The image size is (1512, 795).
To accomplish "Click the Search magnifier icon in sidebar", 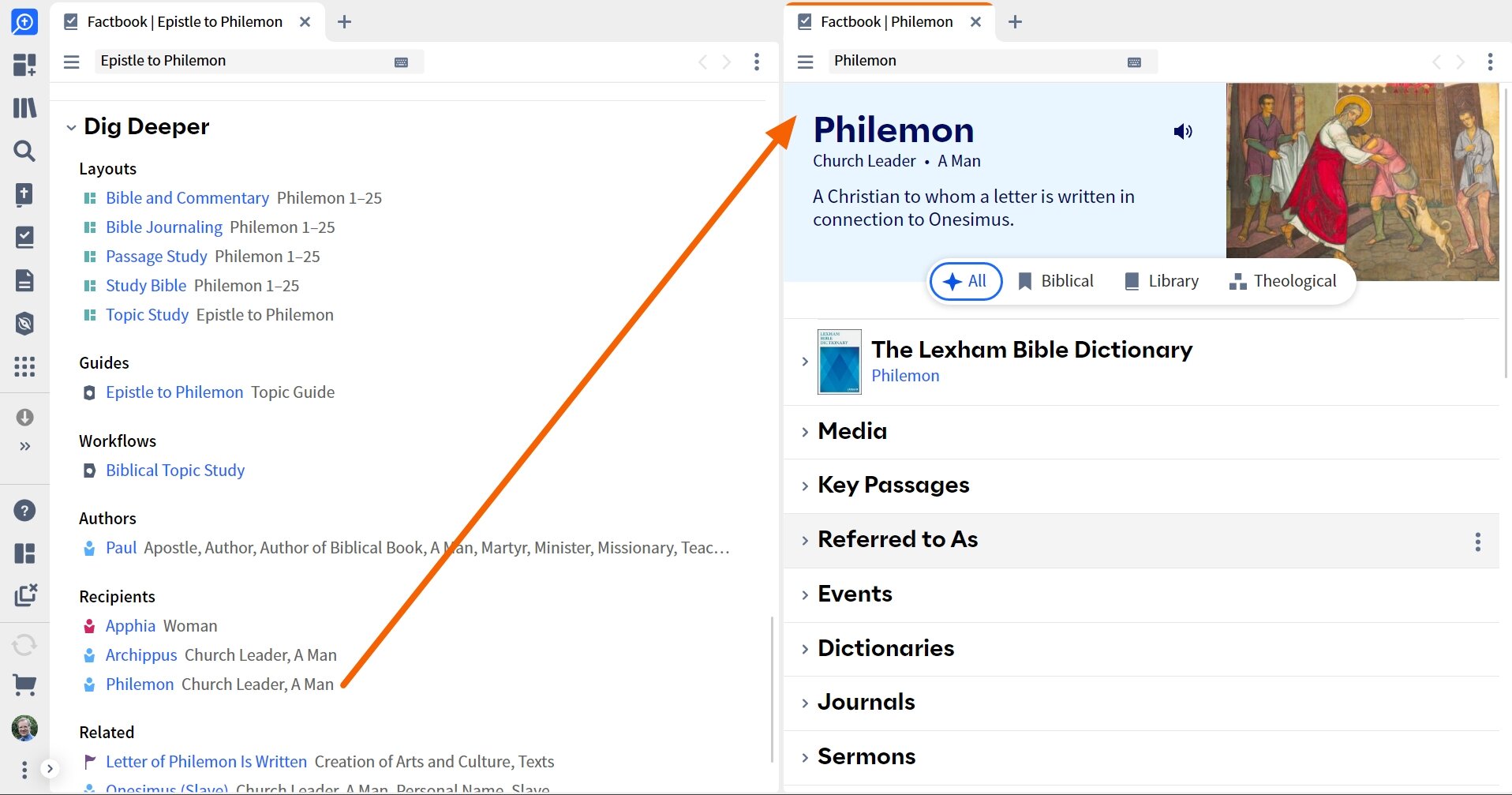I will [x=24, y=151].
